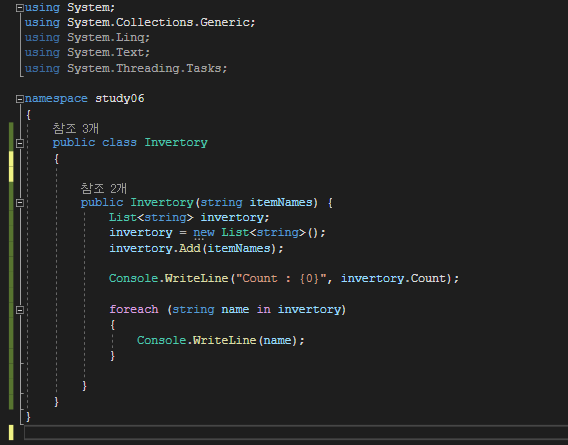568x445 pixels.
Task: Click the namespace name 'study06'
Action: pos(120,99)
